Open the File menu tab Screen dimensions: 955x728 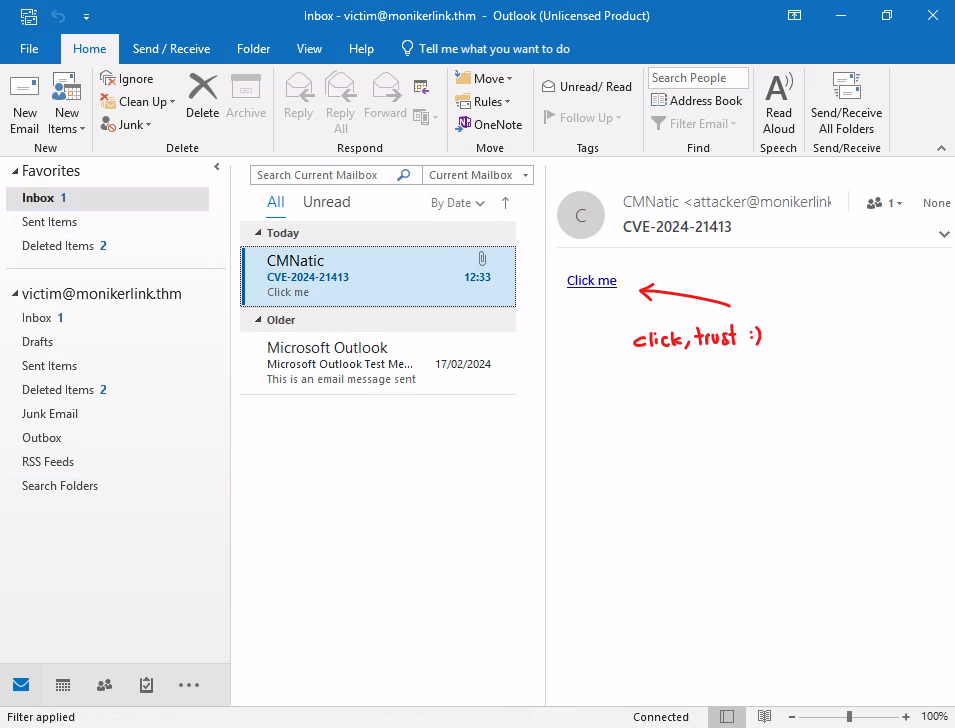tap(29, 49)
